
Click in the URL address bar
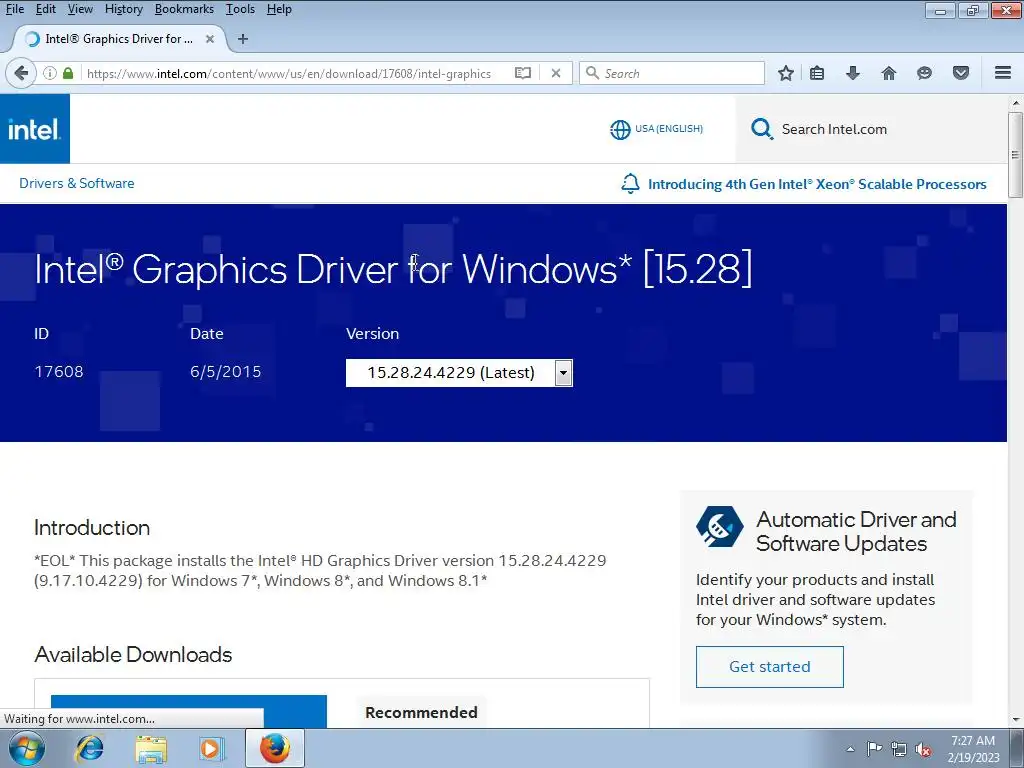289,73
